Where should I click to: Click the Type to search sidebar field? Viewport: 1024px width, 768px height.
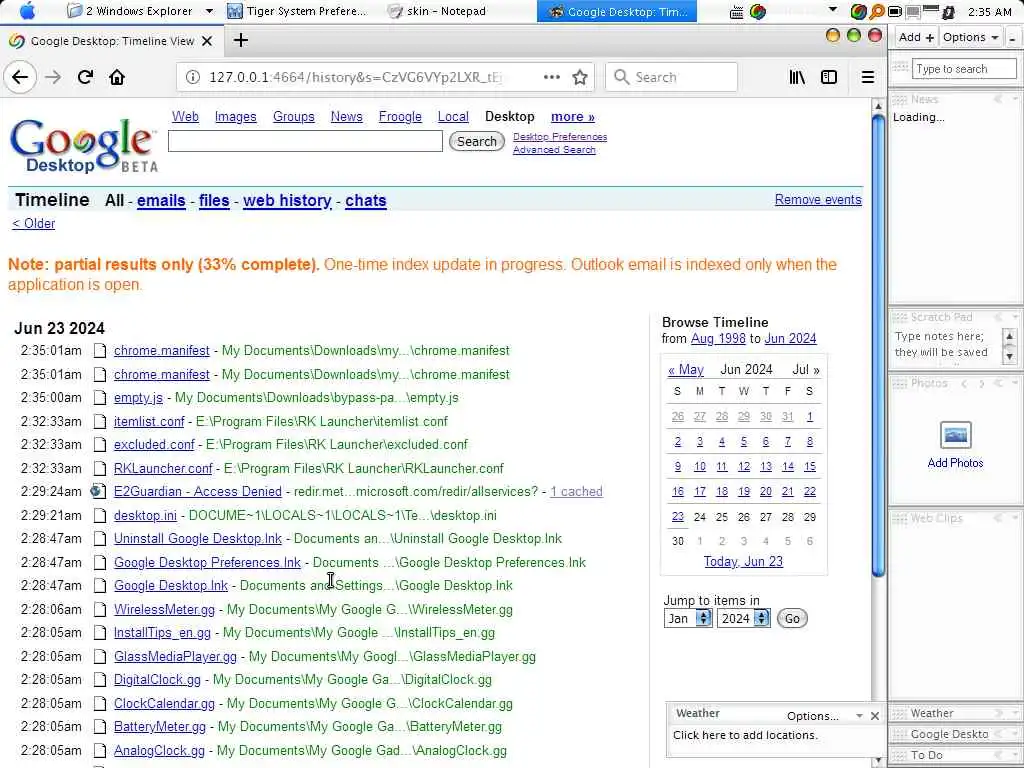tap(965, 69)
